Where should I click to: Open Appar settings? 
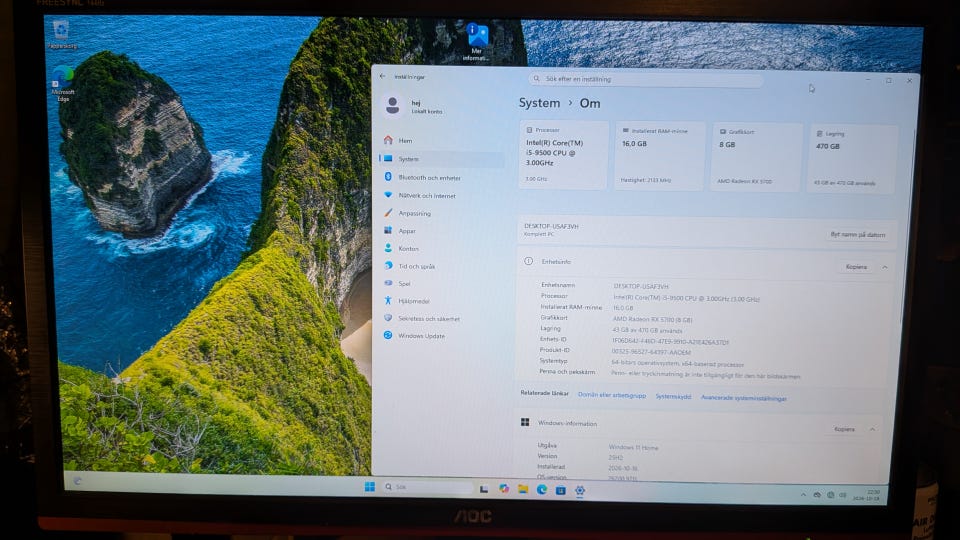tap(441, 231)
